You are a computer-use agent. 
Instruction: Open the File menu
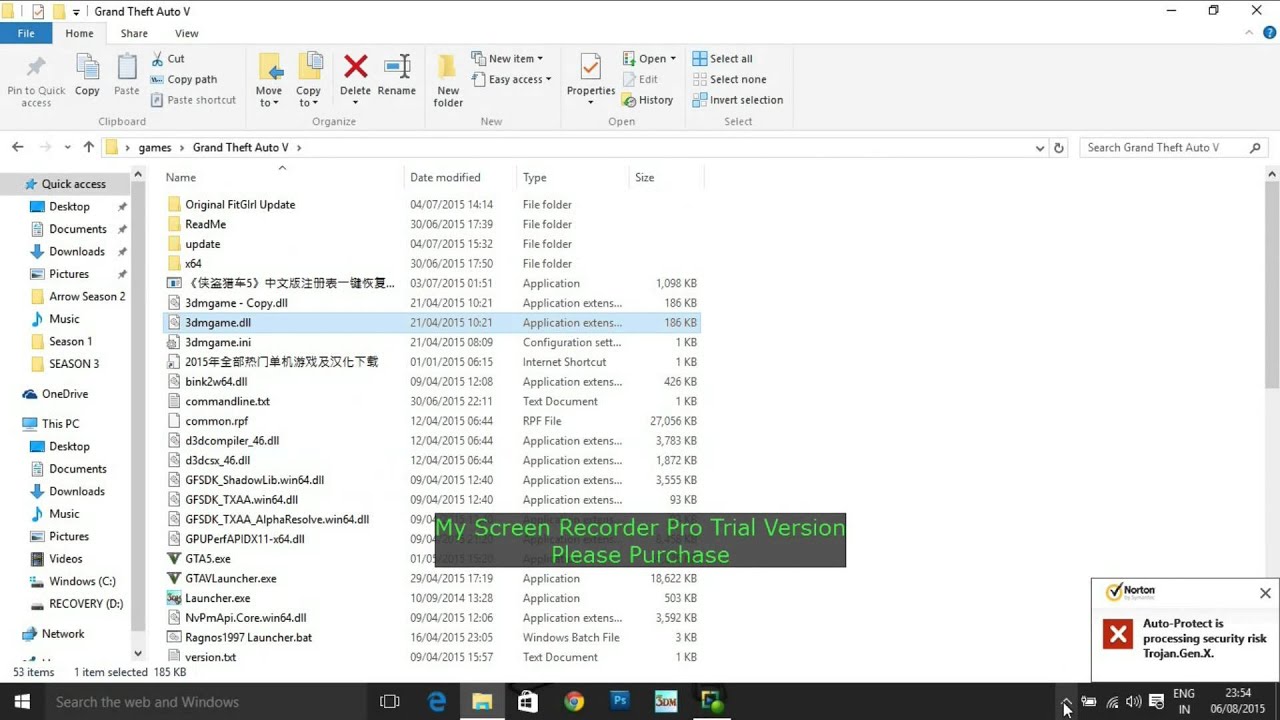pos(26,33)
